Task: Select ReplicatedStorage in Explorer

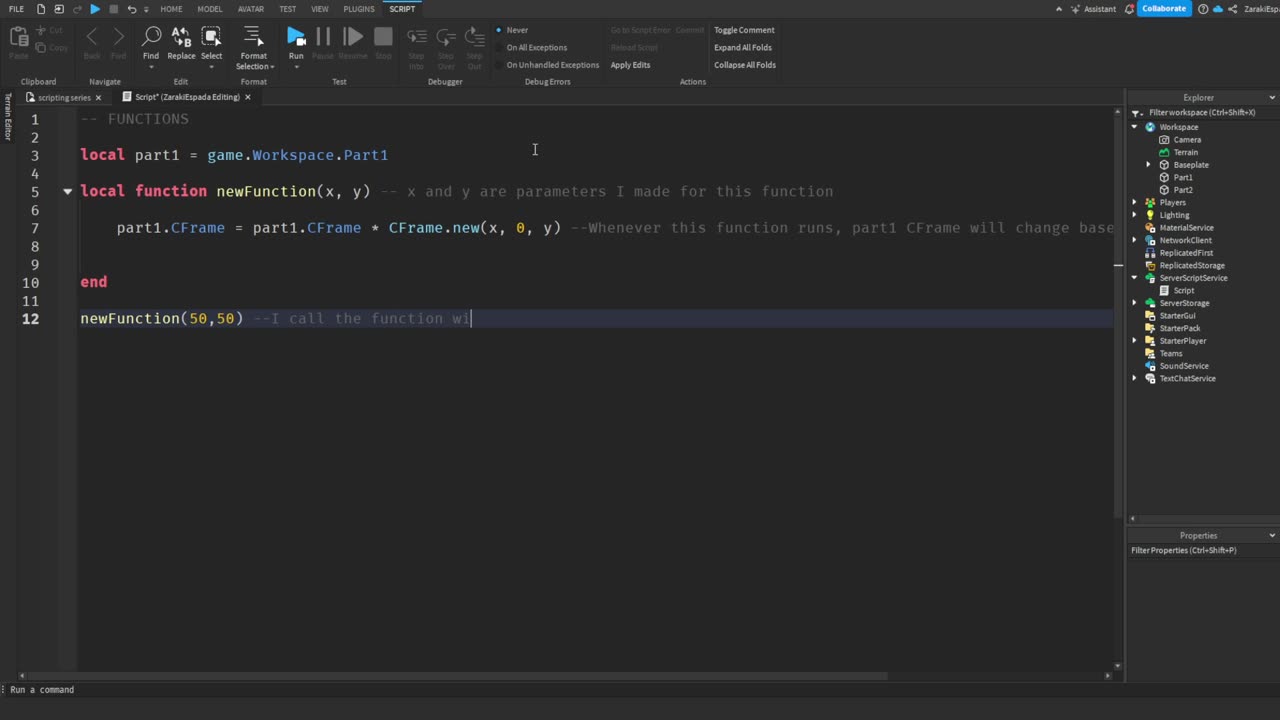Action: pyautogui.click(x=1192, y=266)
